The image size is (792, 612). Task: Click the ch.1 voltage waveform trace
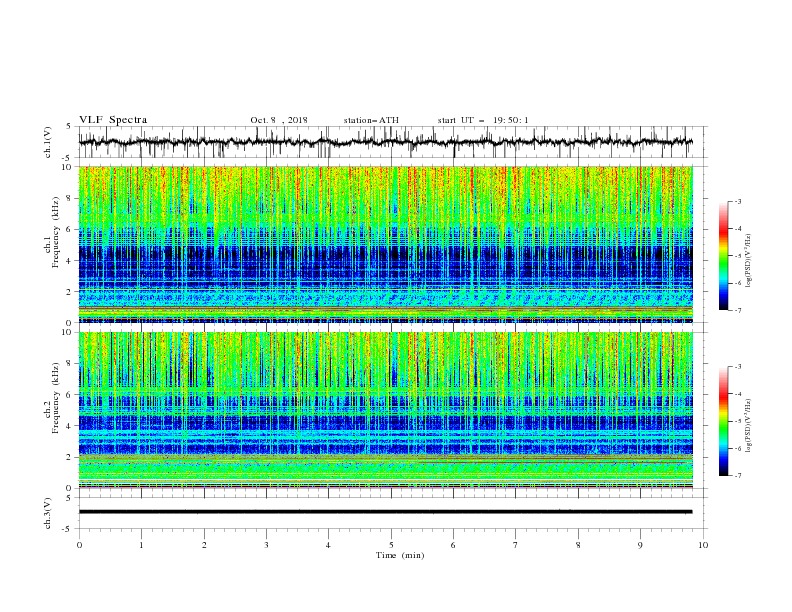(x=385, y=142)
